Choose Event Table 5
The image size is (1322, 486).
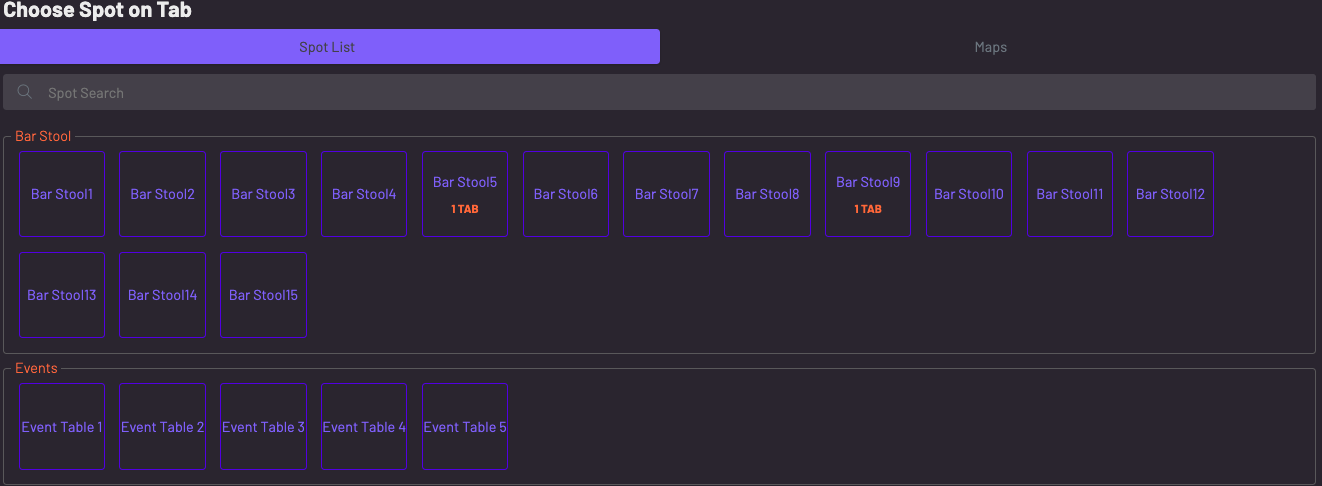465,427
